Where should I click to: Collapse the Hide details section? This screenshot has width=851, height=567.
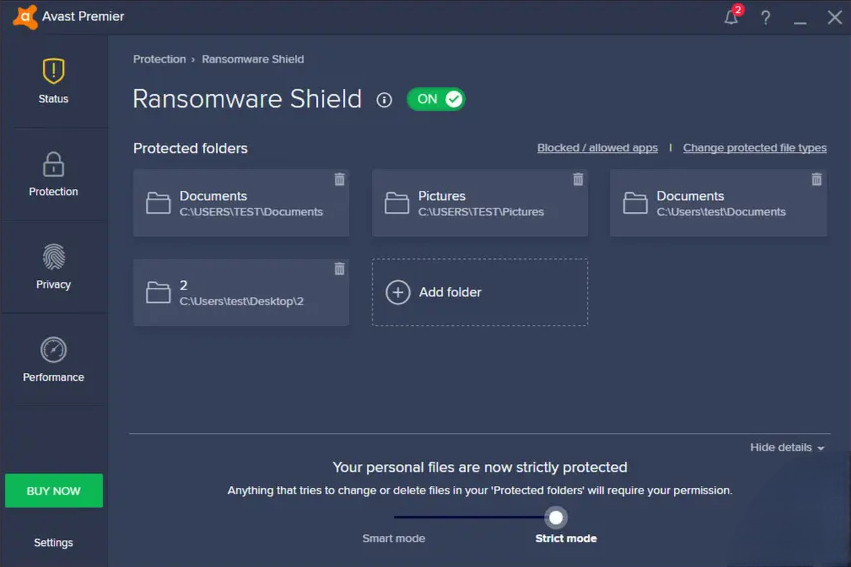tap(787, 448)
